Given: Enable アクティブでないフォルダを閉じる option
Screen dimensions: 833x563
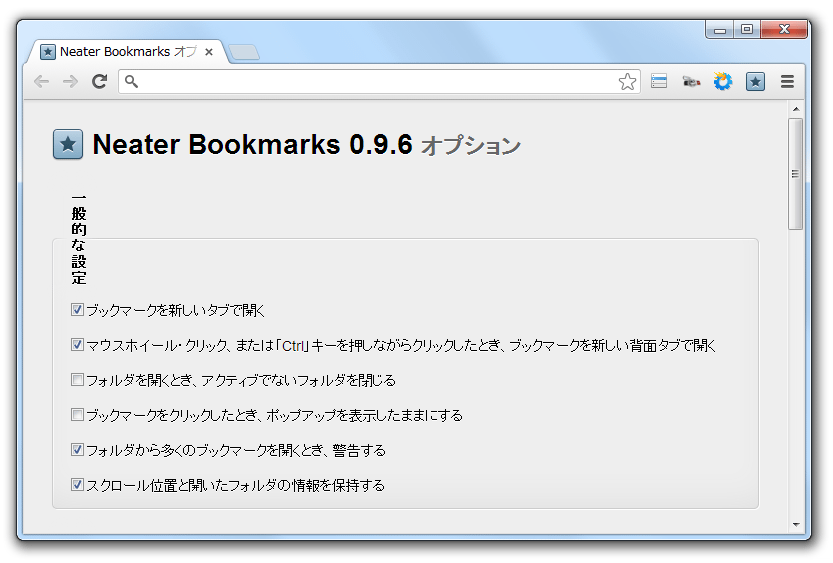Looking at the screenshot, I should click(77, 380).
